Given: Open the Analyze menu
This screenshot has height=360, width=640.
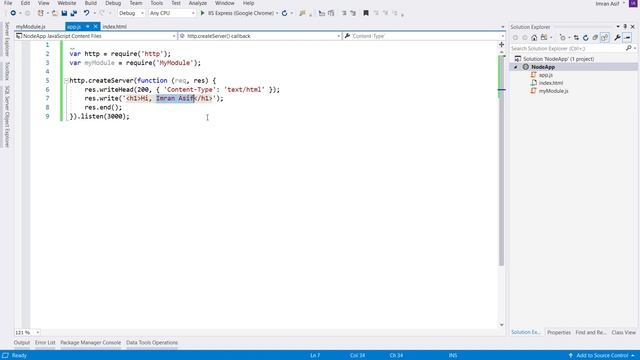Looking at the screenshot, I should click(x=198, y=3).
